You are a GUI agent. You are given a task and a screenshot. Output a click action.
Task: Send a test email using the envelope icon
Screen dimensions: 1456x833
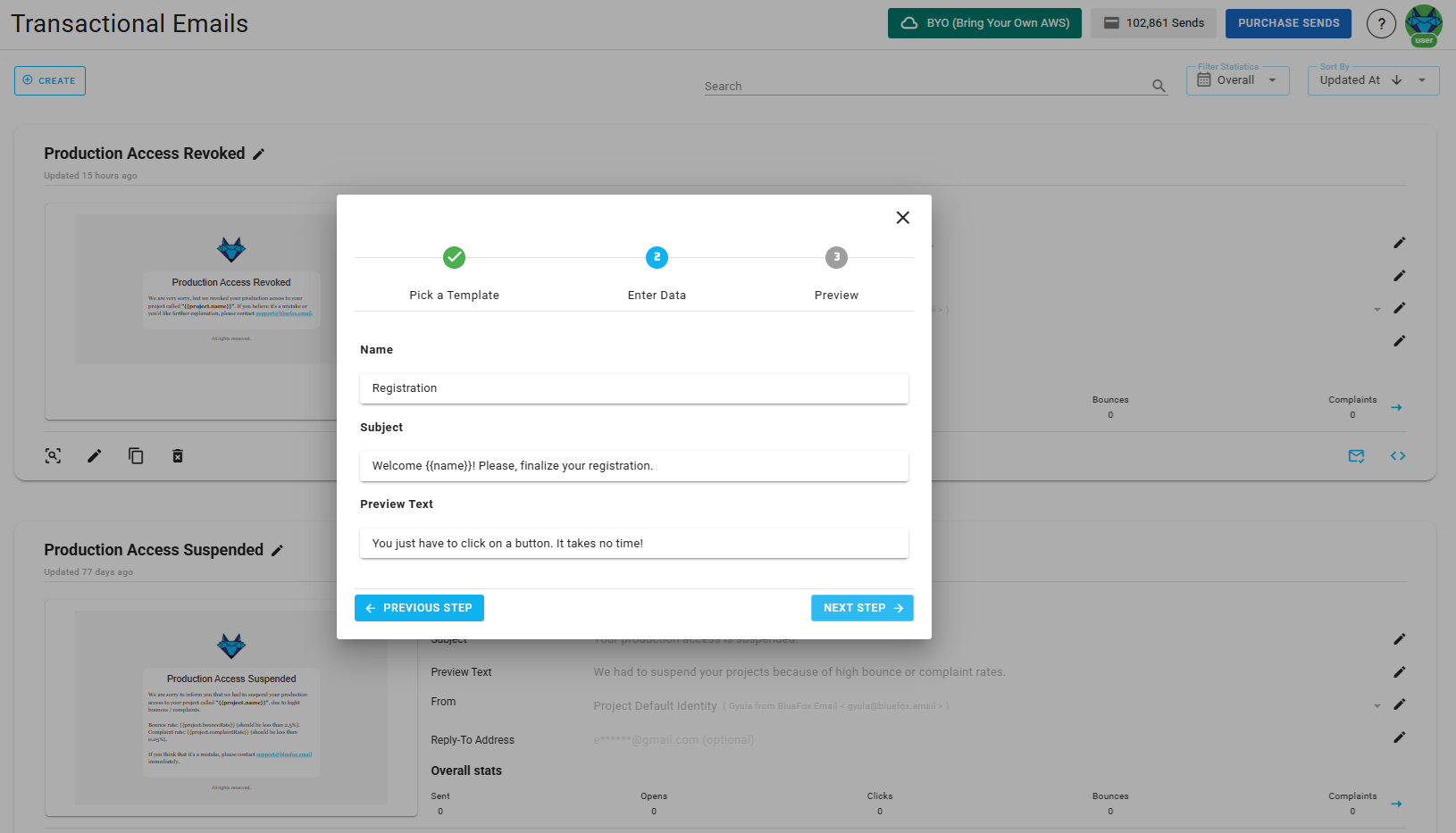tap(1356, 456)
